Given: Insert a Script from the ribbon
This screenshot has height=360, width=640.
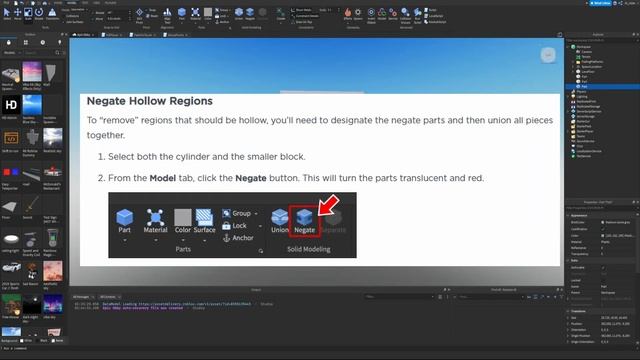Looking at the screenshot, I should point(430,10).
